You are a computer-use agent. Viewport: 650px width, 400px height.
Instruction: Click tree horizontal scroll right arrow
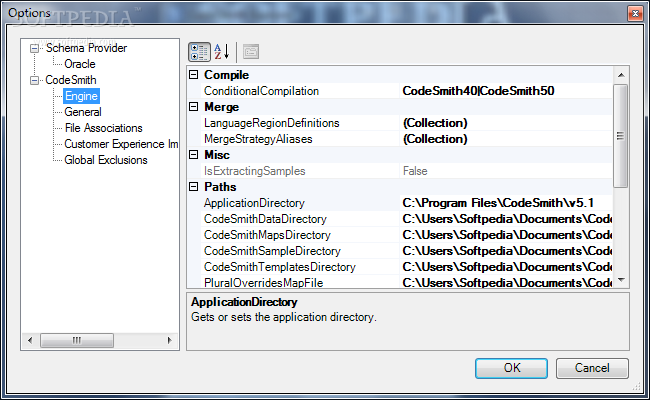[170, 340]
